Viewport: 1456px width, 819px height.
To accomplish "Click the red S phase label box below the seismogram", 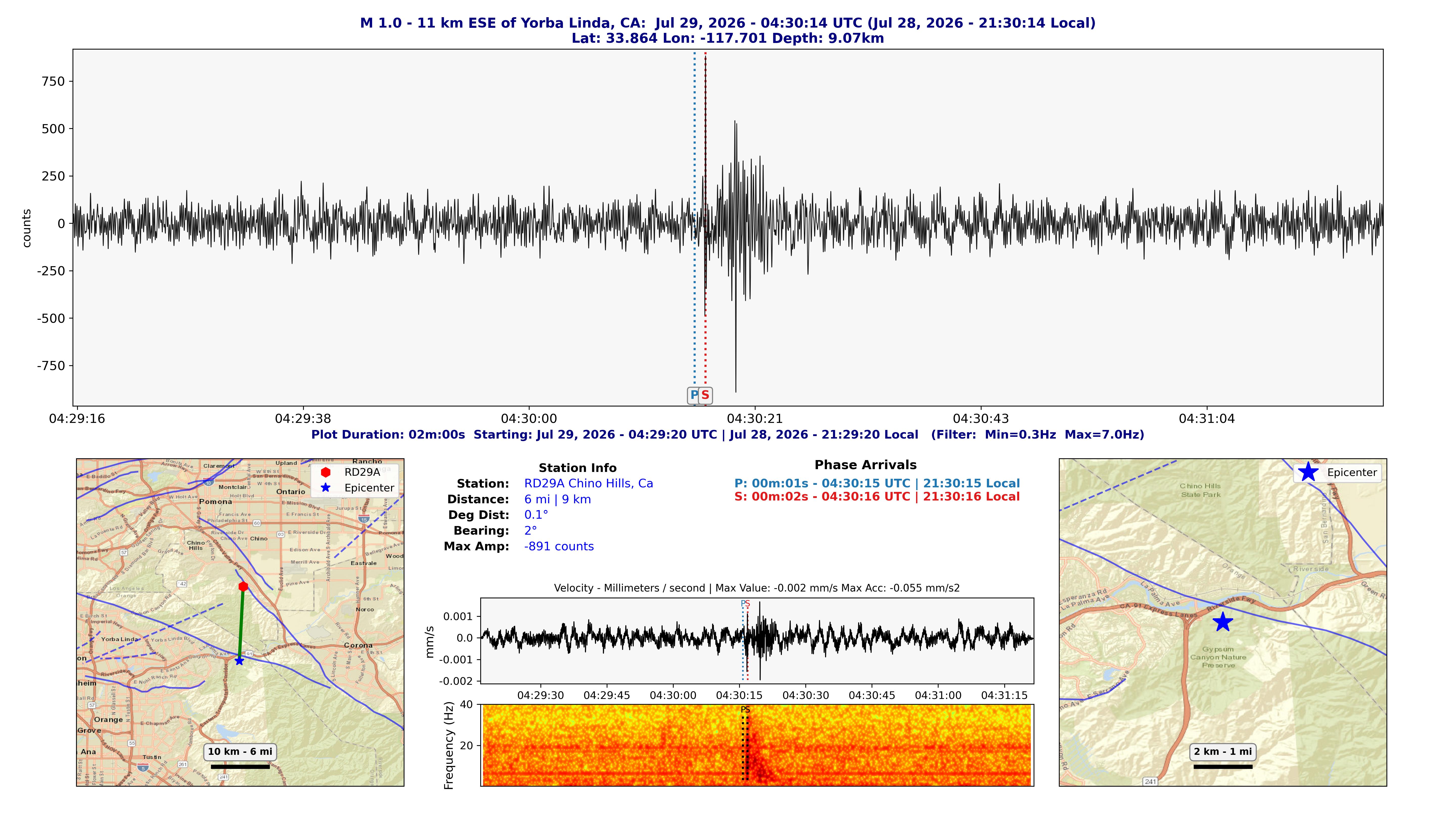I will click(706, 395).
